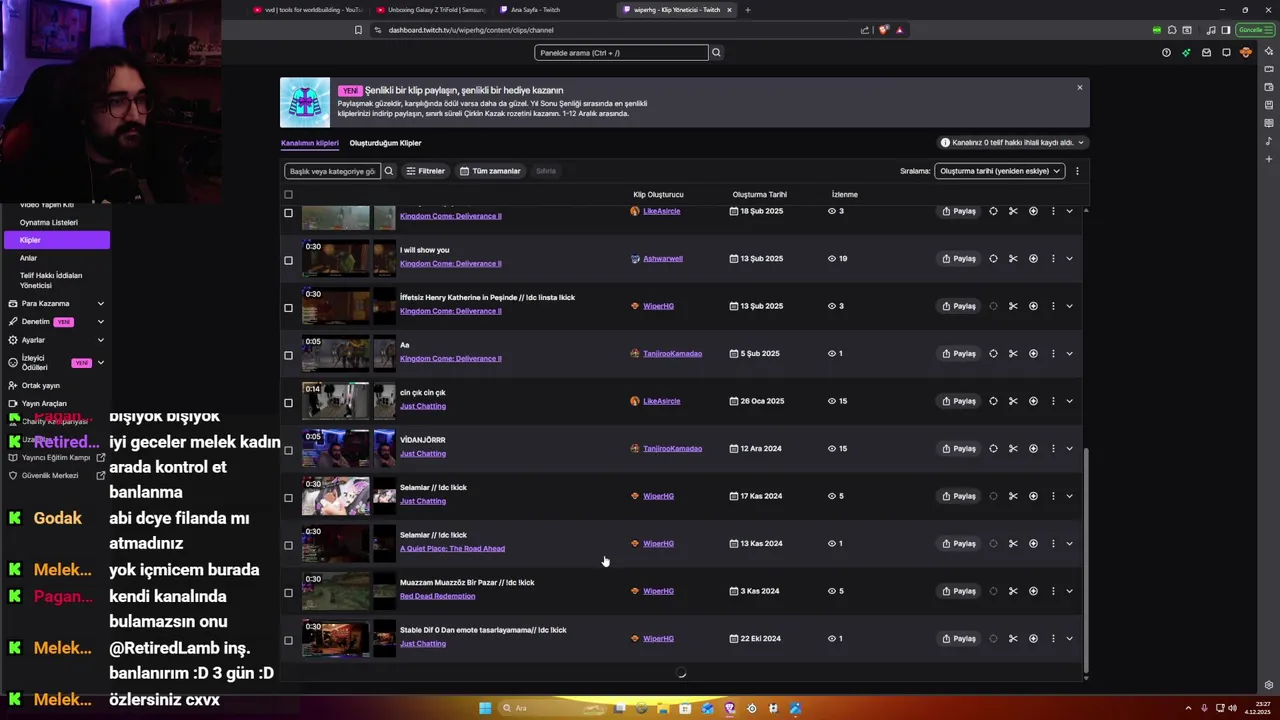The height and width of the screenshot is (720, 1280).
Task: Open the 'Tüm zamanlar' date filter
Action: click(490, 171)
